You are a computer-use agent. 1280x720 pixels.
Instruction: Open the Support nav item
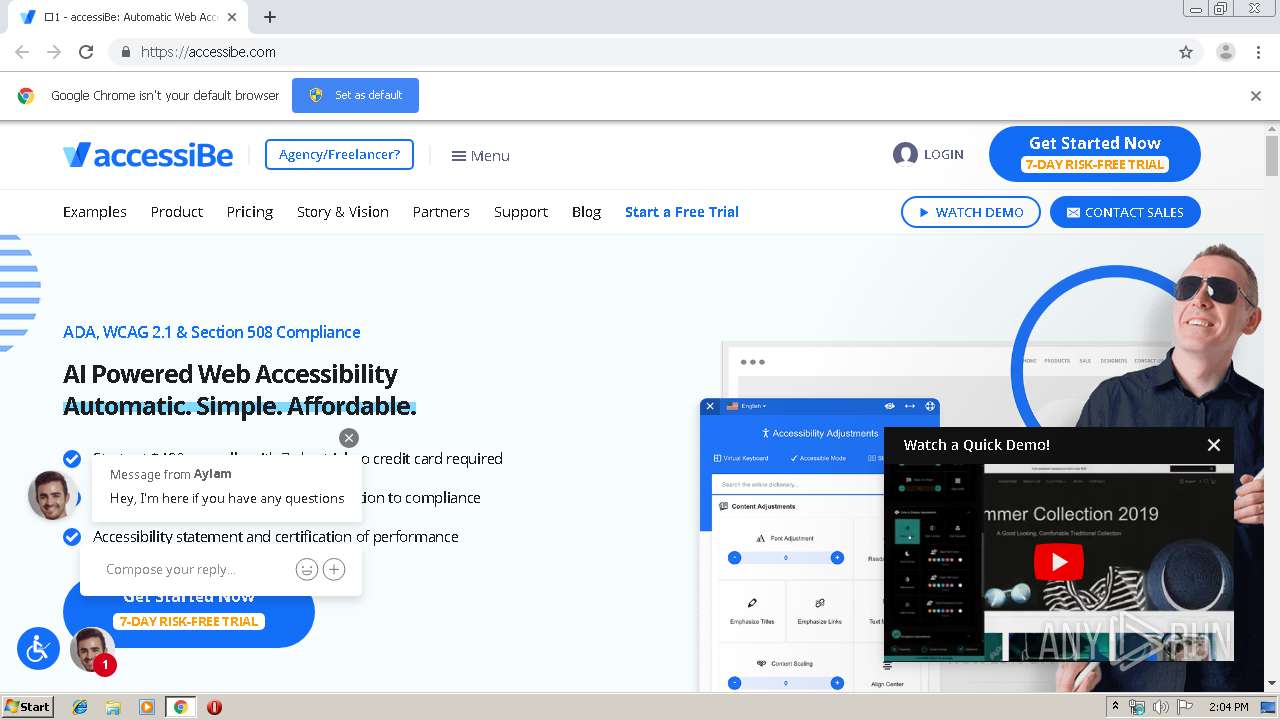click(521, 212)
